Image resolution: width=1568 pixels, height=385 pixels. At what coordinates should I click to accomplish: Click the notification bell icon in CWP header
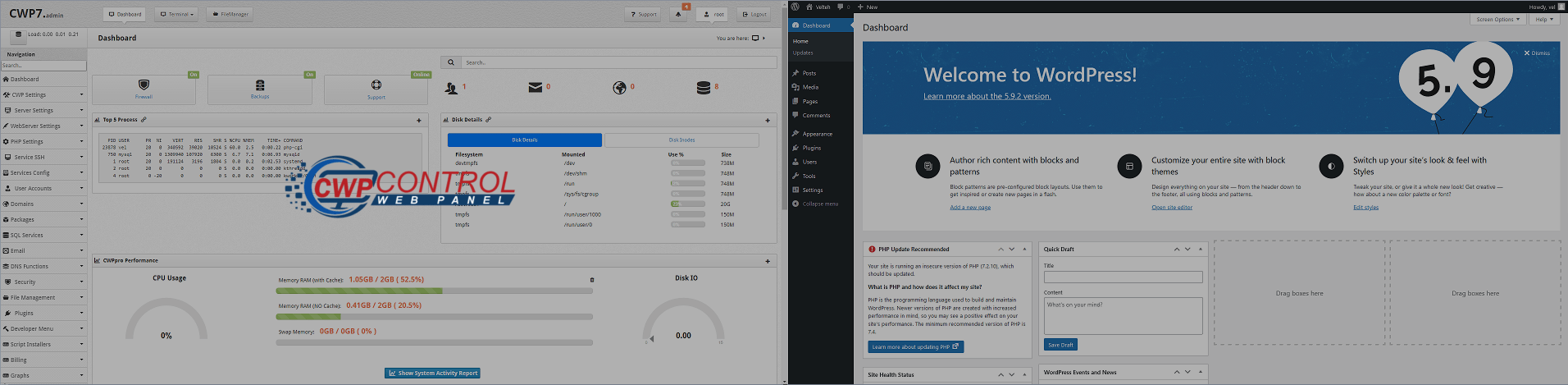tap(678, 14)
